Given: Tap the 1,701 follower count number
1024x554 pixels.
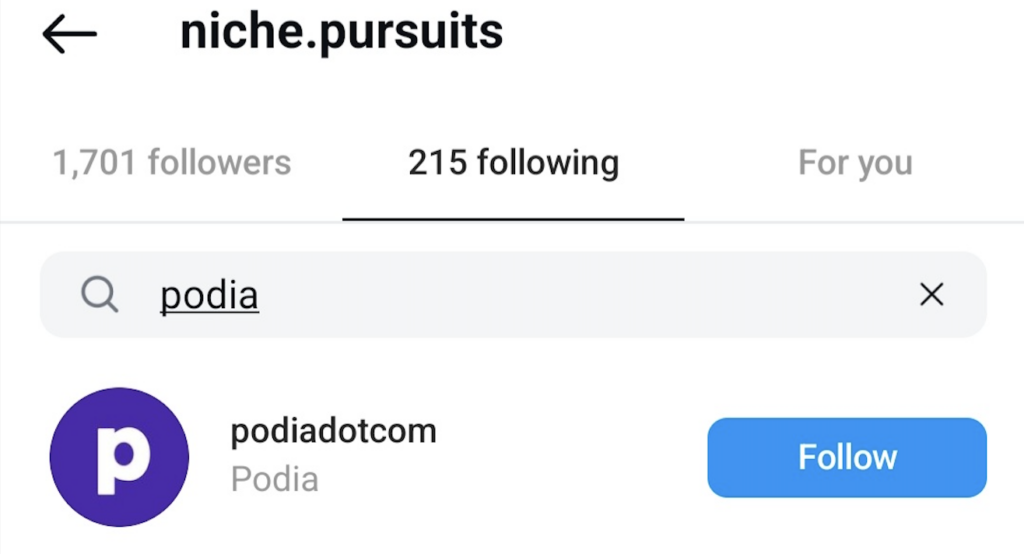Looking at the screenshot, I should [94, 163].
